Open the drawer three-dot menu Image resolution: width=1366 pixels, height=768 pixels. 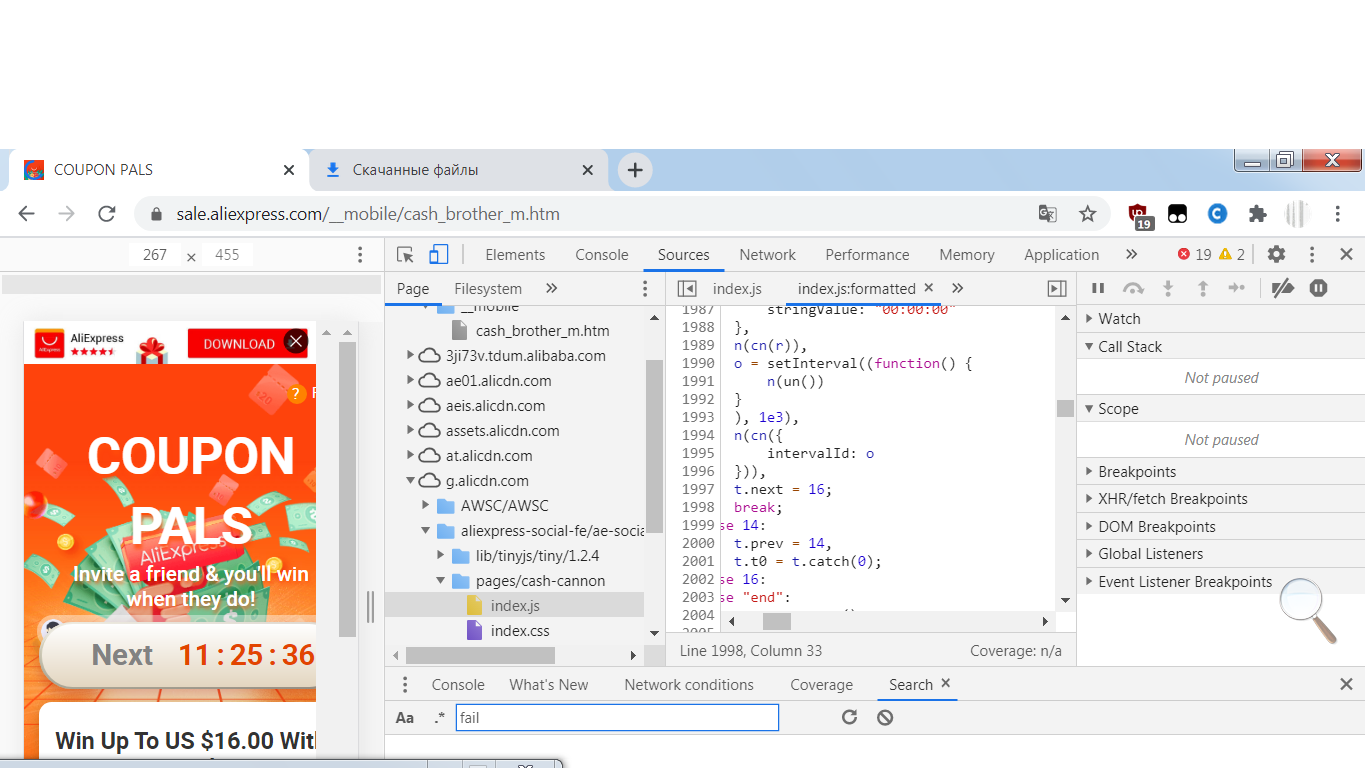[x=405, y=685]
